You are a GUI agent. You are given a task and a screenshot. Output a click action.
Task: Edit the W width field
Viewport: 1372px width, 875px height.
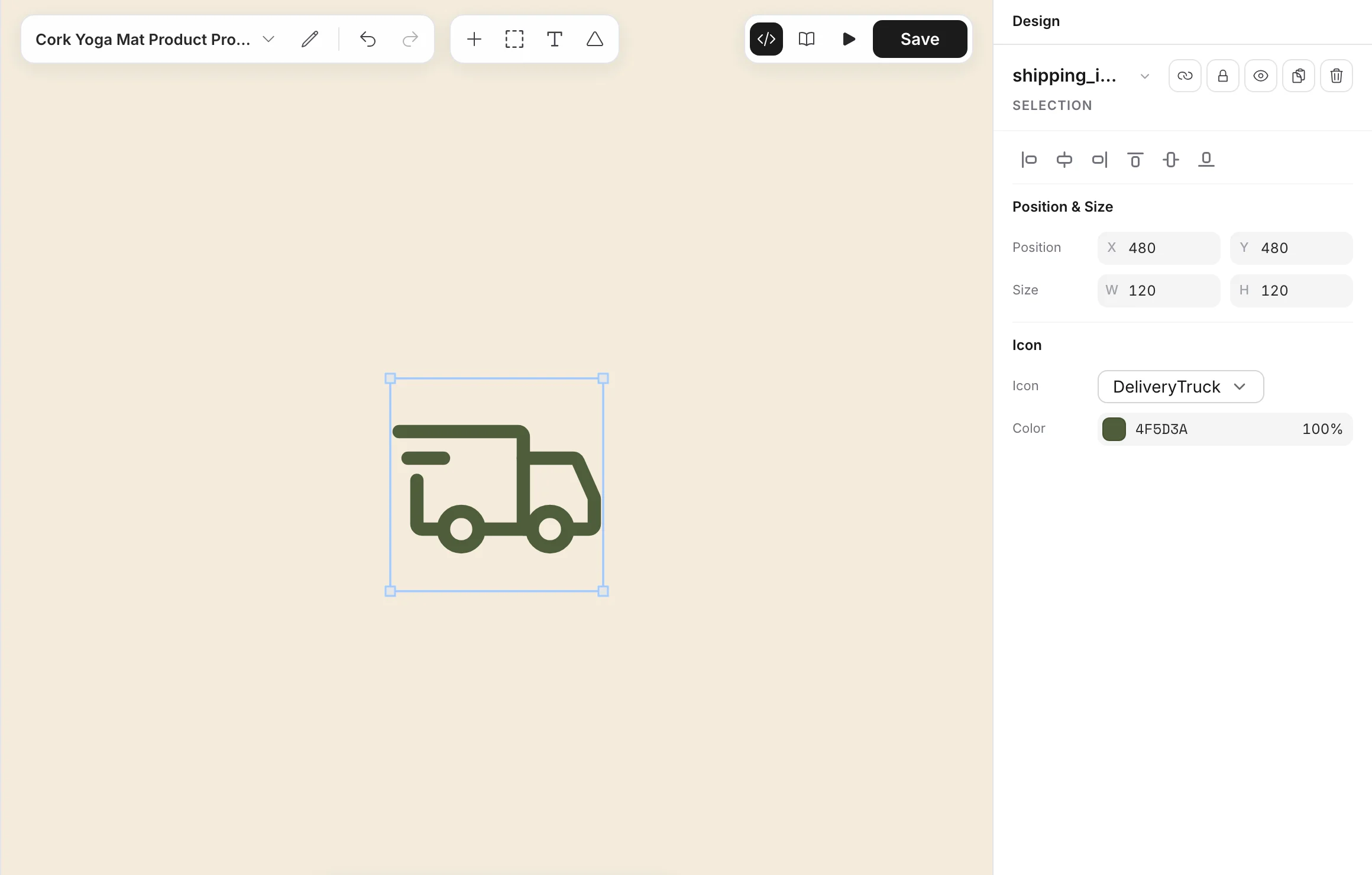(1159, 291)
